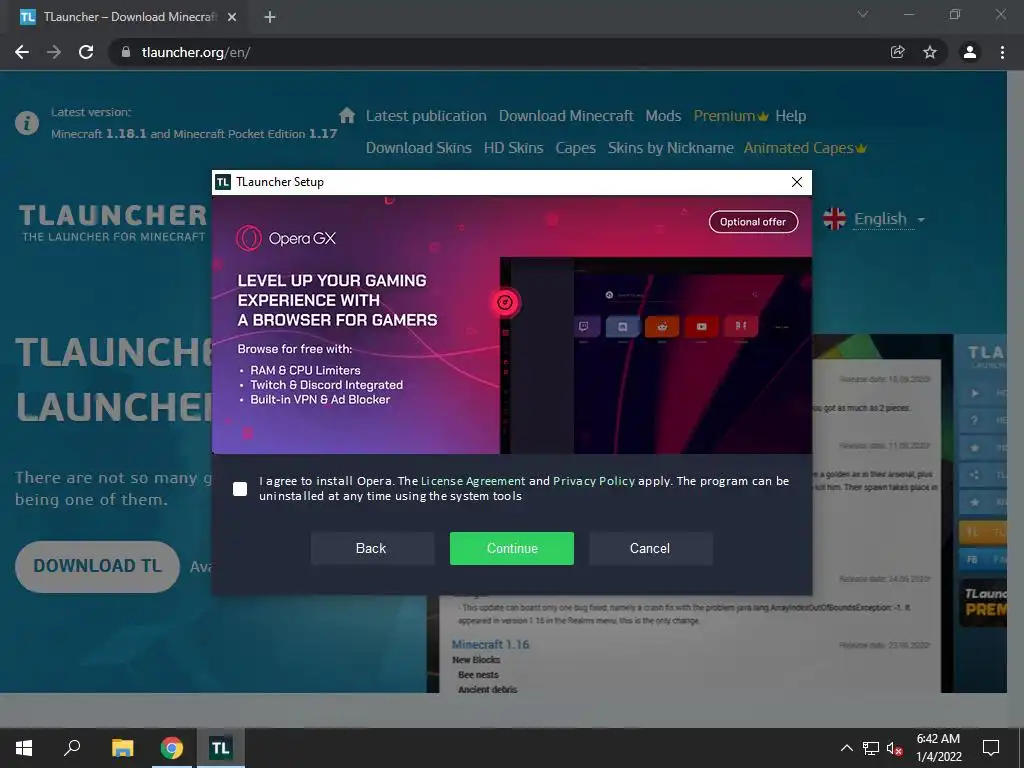This screenshot has height=768, width=1024.
Task: Click the TLauncher Setup title bar icon
Action: click(223, 182)
